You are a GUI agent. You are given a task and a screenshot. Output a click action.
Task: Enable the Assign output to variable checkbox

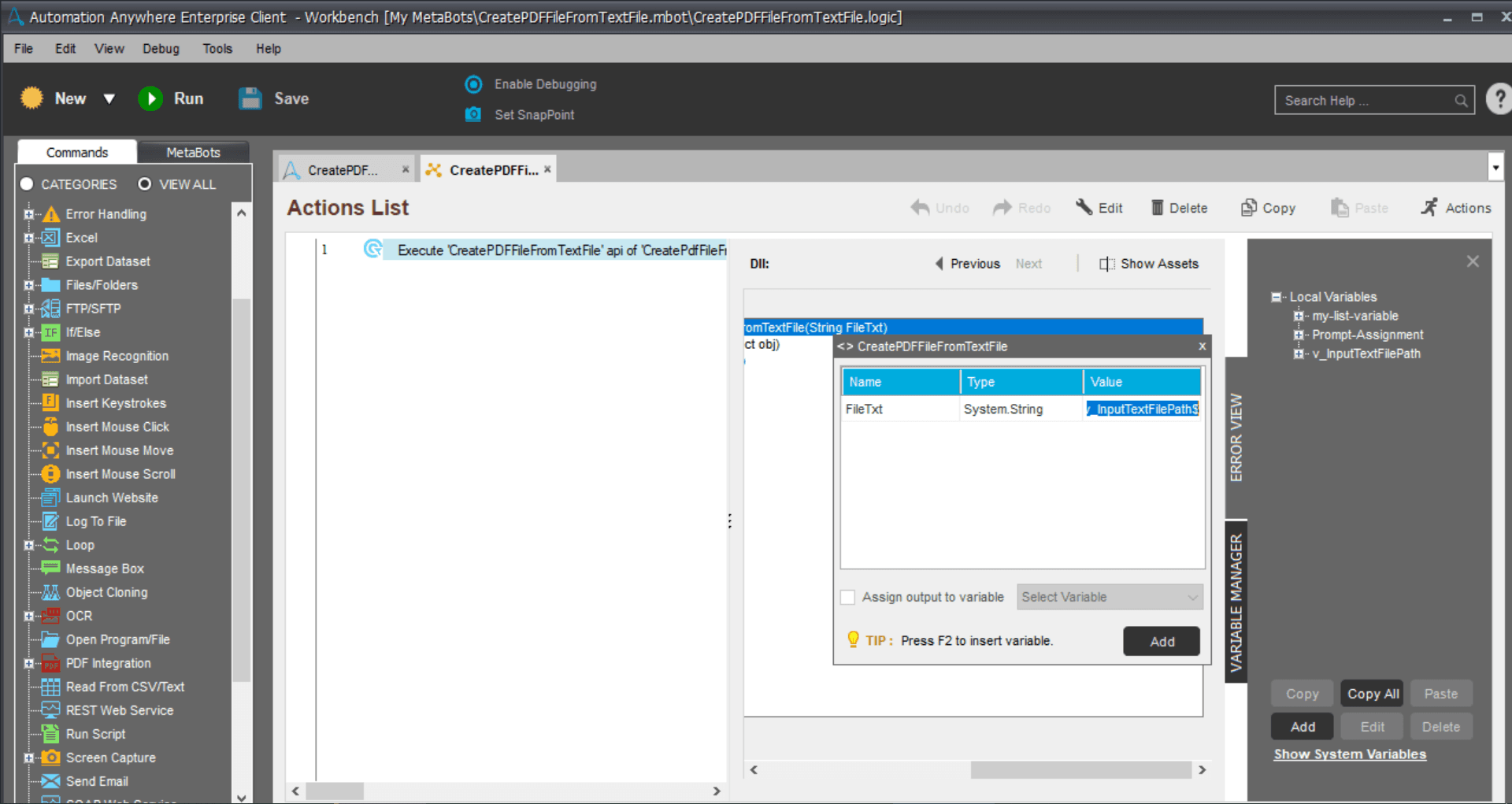click(x=848, y=598)
